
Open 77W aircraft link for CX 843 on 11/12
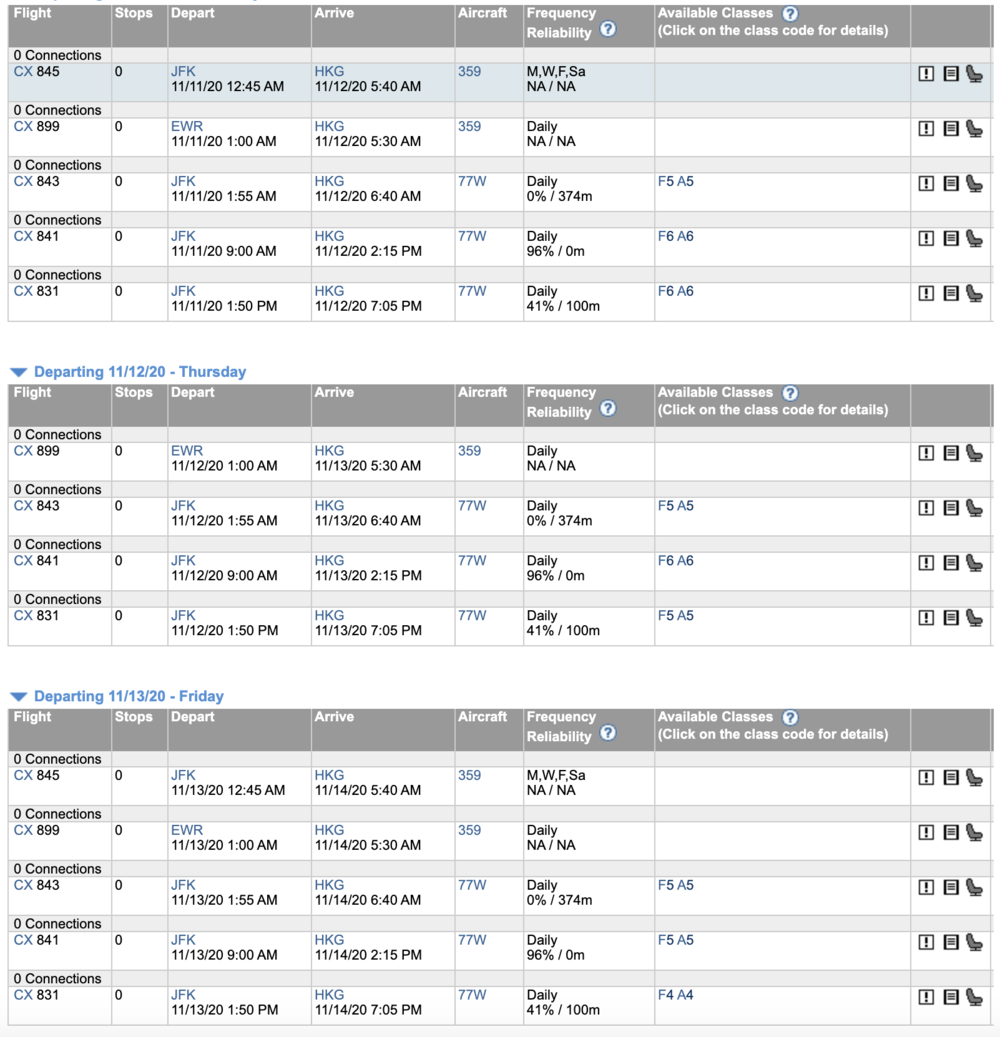coord(472,506)
